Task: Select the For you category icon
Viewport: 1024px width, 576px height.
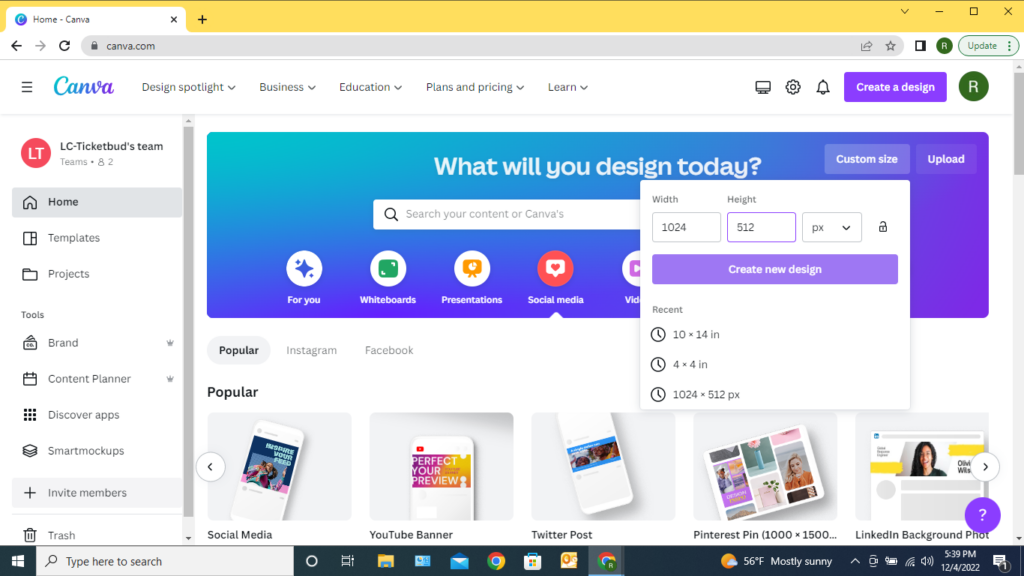Action: (x=304, y=268)
